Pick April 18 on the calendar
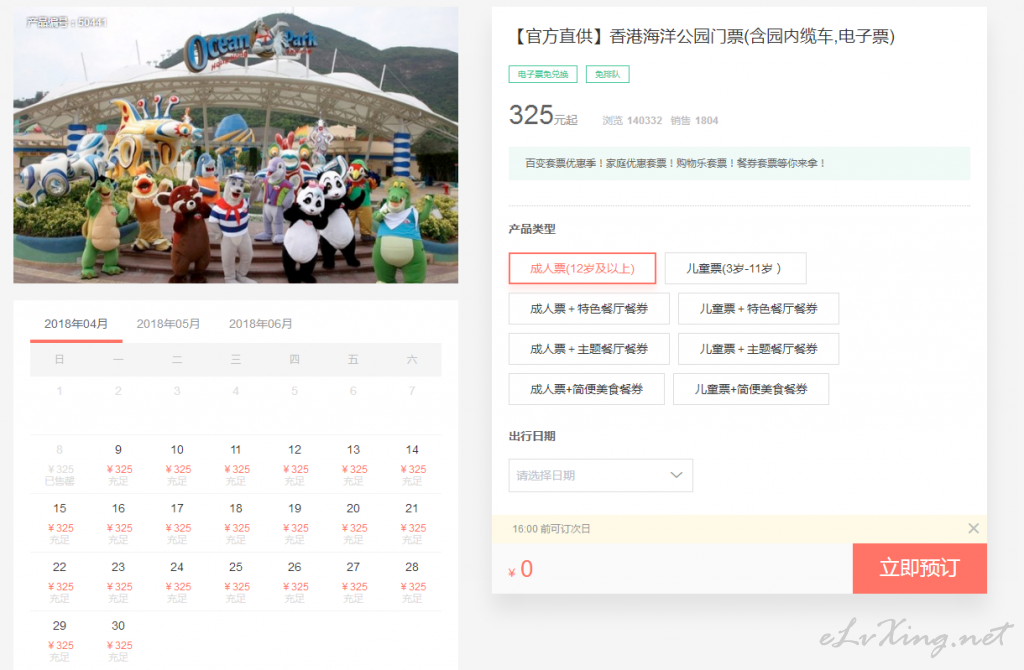The image size is (1024, 670). click(x=236, y=524)
